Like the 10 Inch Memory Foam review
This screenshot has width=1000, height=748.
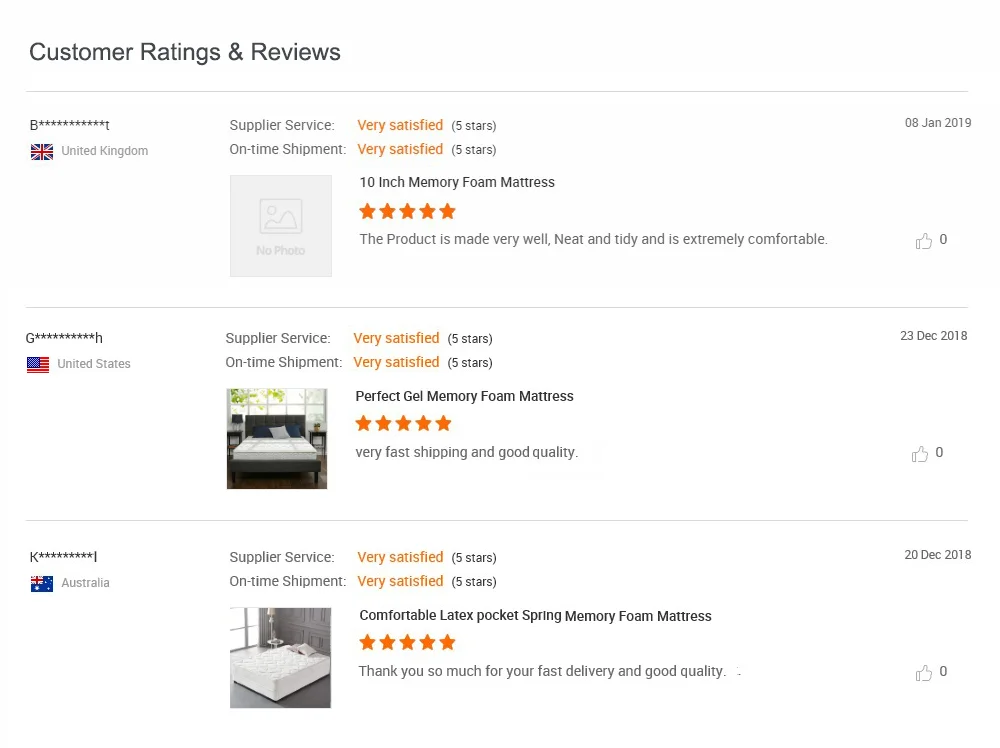coord(924,241)
